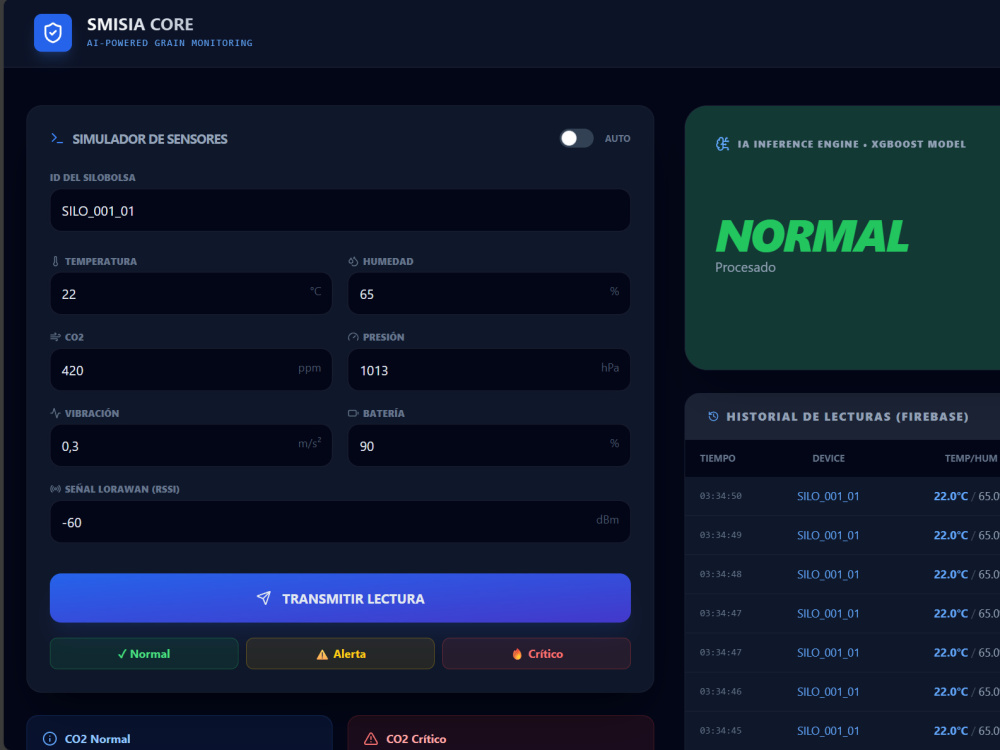Click the radio signal icon next to Señal LoRaWAN
1000x750 pixels.
pyautogui.click(x=55, y=489)
